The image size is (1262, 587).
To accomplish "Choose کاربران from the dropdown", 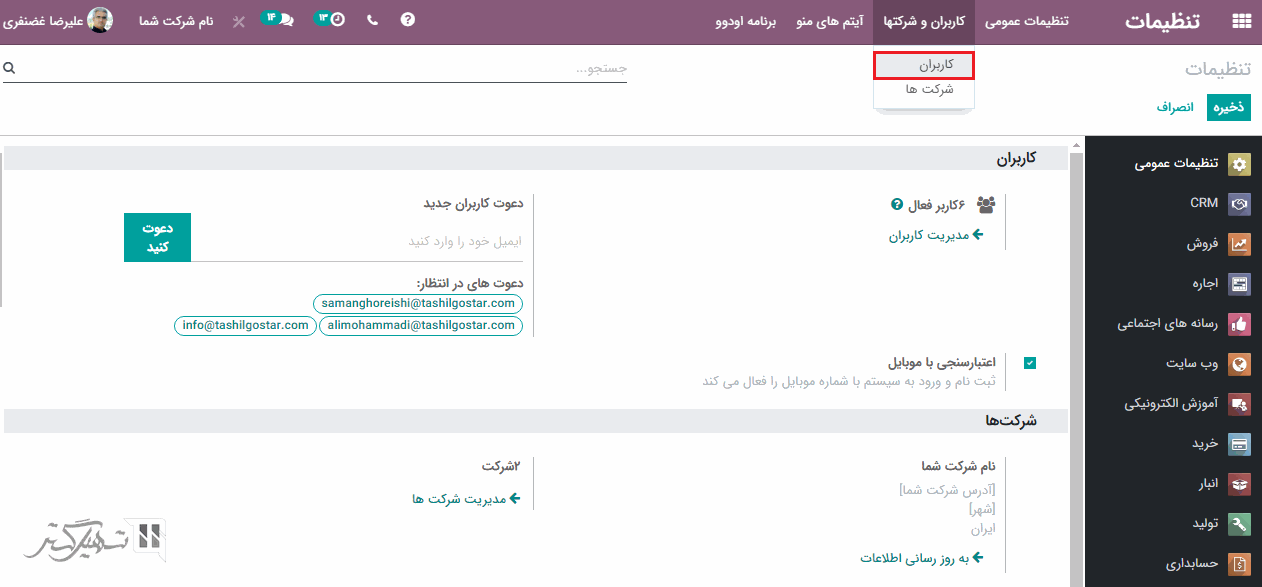I will tap(924, 65).
